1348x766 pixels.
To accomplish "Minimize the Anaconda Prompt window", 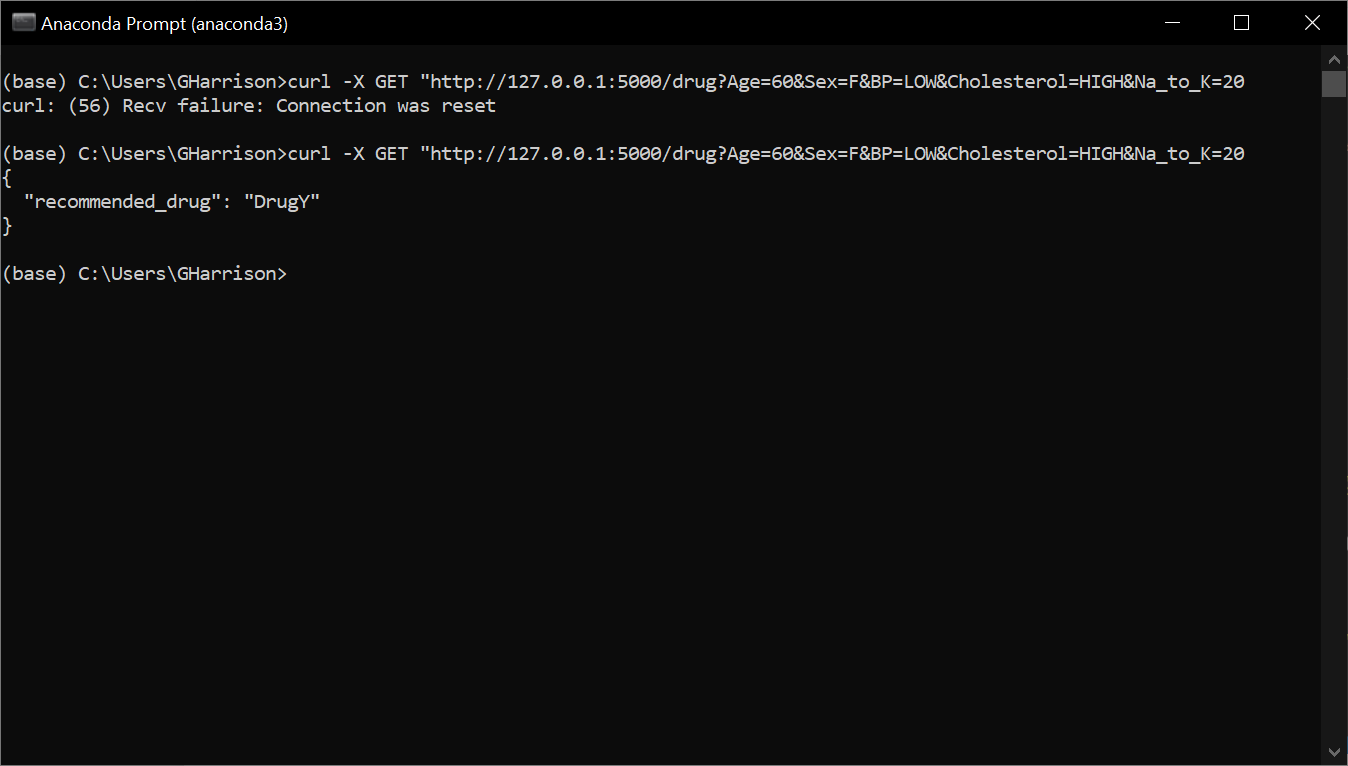I will click(x=1171, y=23).
